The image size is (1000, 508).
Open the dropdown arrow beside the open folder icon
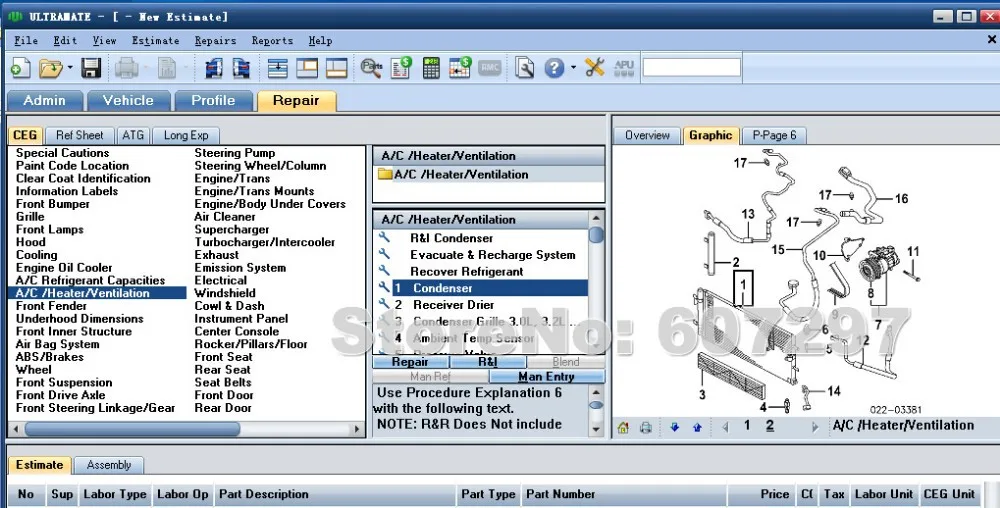(70, 68)
